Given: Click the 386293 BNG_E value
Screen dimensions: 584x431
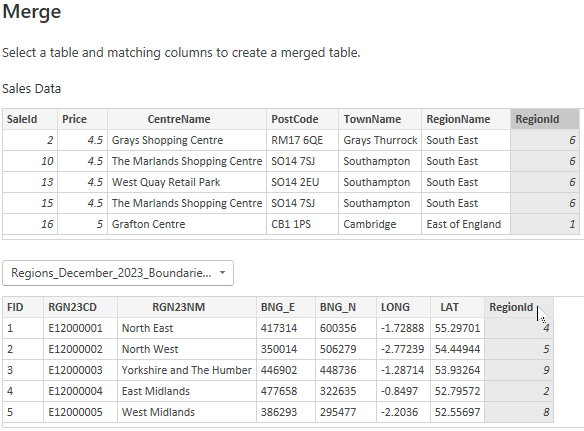Looking at the screenshot, I should (x=286, y=412).
